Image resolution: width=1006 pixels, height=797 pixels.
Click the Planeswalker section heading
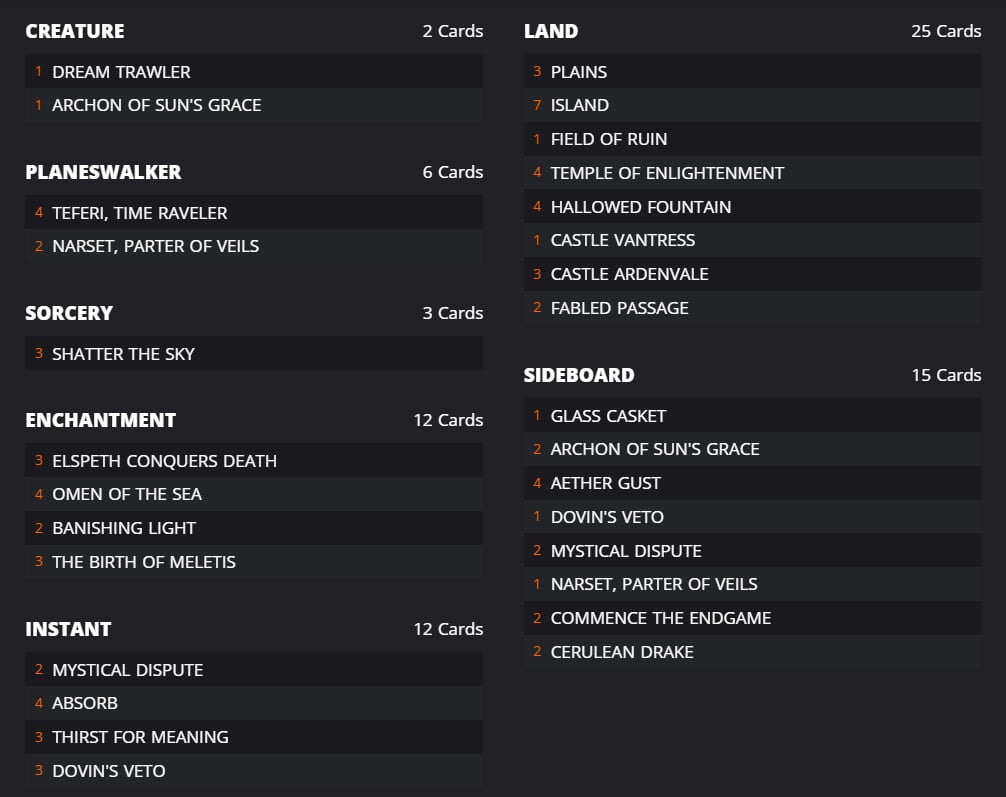[103, 172]
